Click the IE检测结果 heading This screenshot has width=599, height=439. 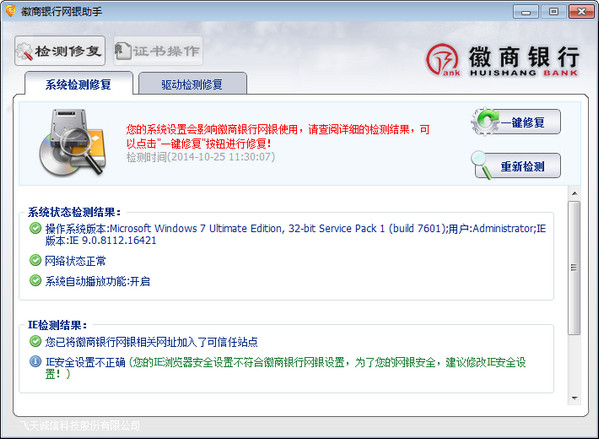click(57, 325)
